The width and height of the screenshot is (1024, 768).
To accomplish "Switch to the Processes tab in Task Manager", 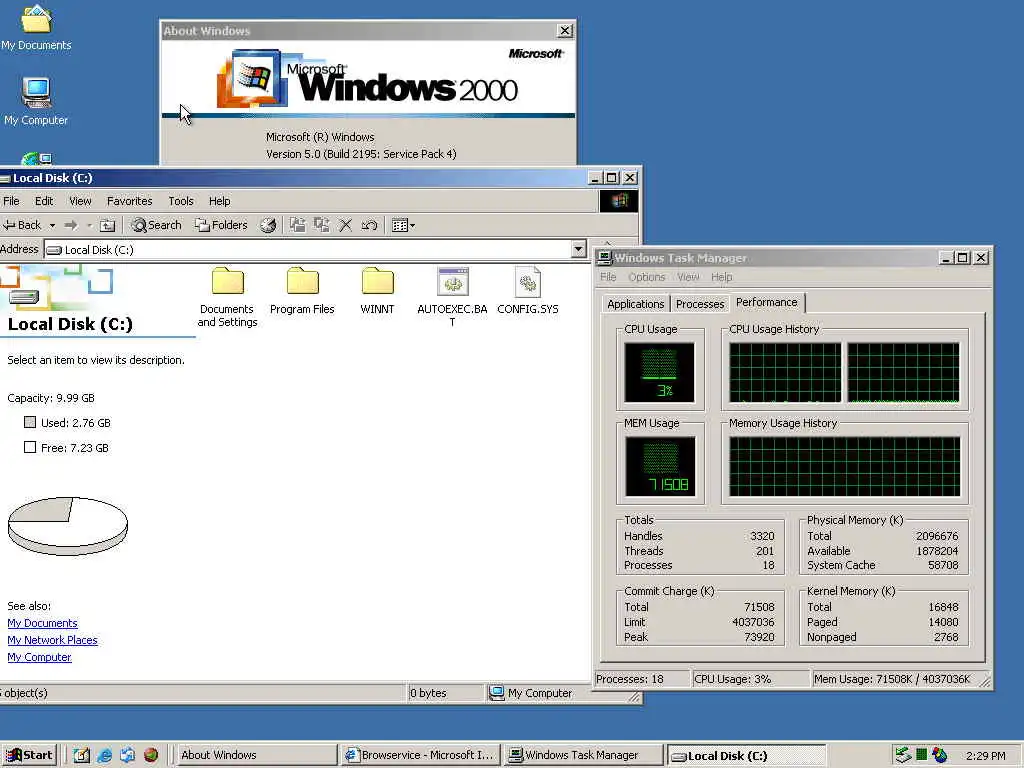I will point(699,304).
